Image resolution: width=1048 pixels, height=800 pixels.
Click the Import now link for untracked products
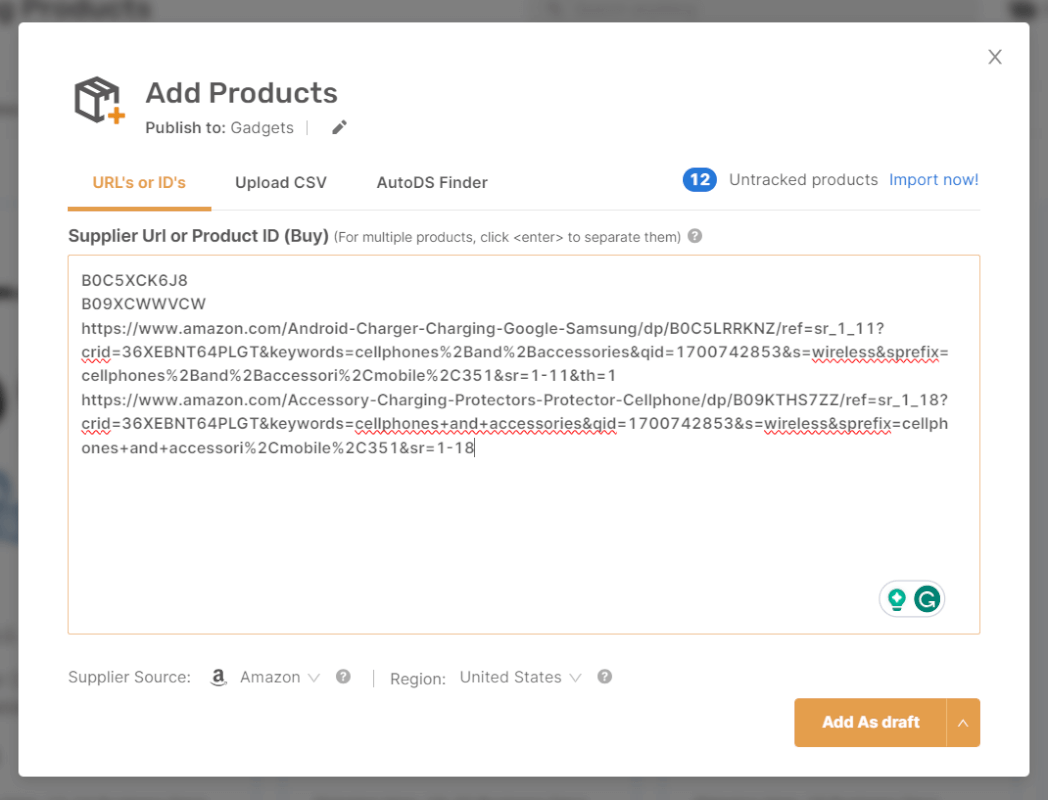coord(933,179)
